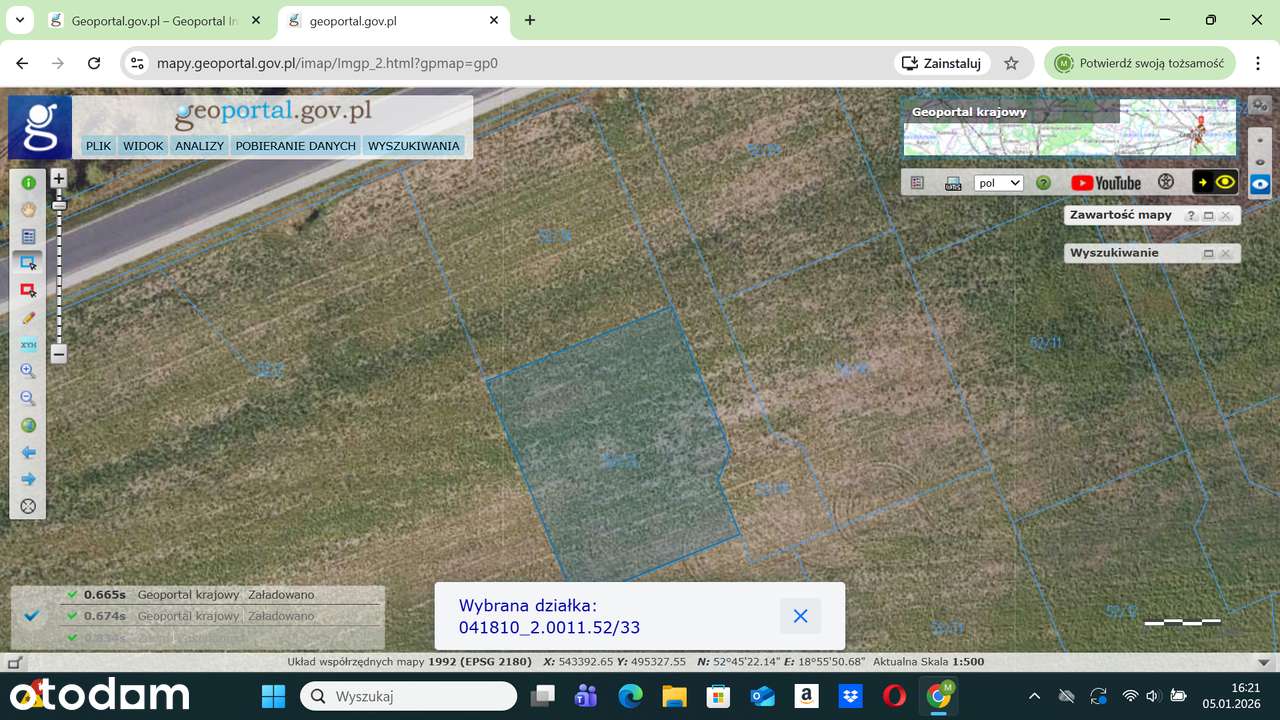The image size is (1280, 720).
Task: Open a new browser tab
Action: click(530, 20)
